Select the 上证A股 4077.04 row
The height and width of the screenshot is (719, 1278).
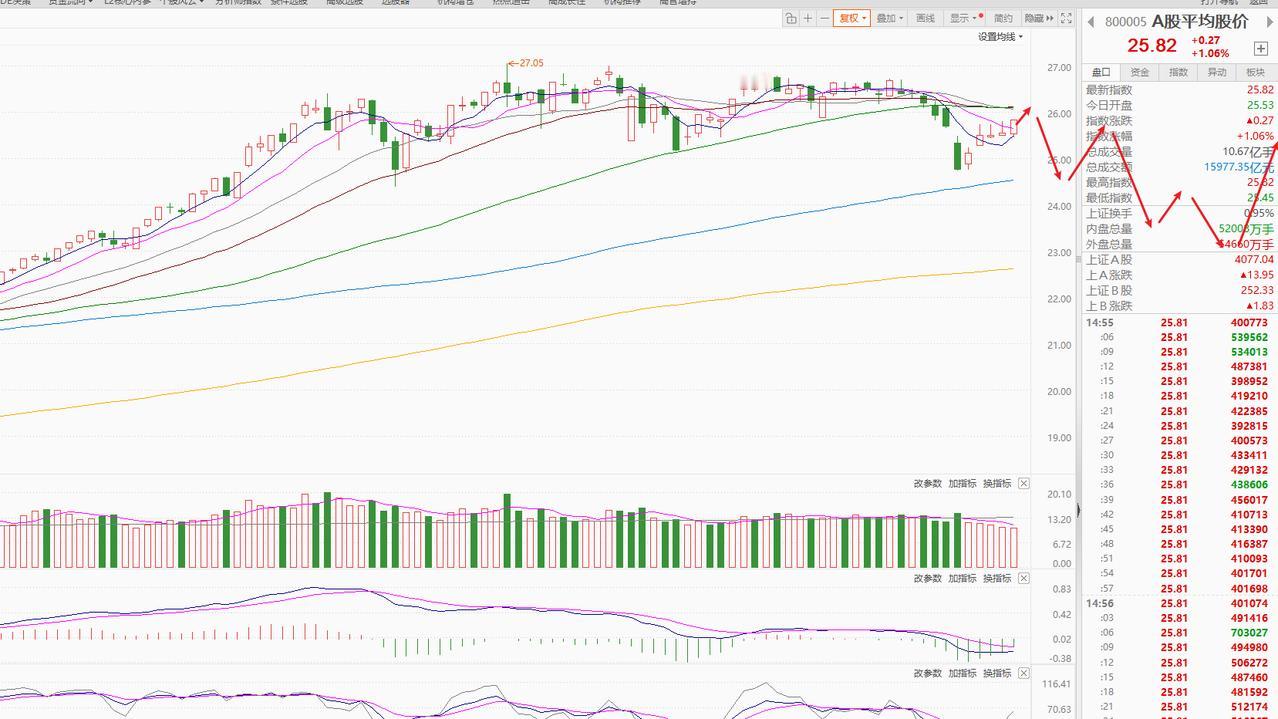1180,260
